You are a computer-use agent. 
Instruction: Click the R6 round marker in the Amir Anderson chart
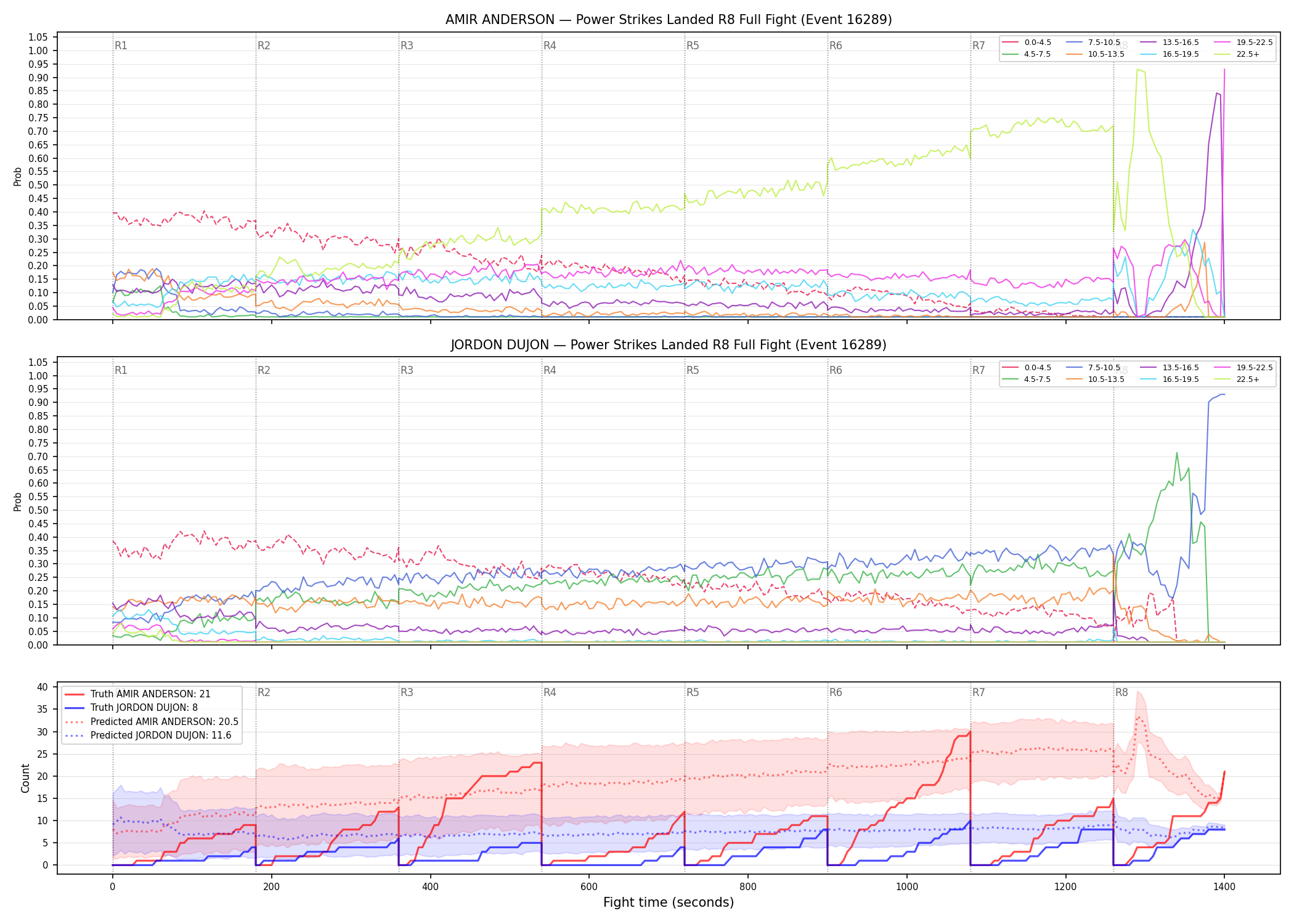coord(836,46)
